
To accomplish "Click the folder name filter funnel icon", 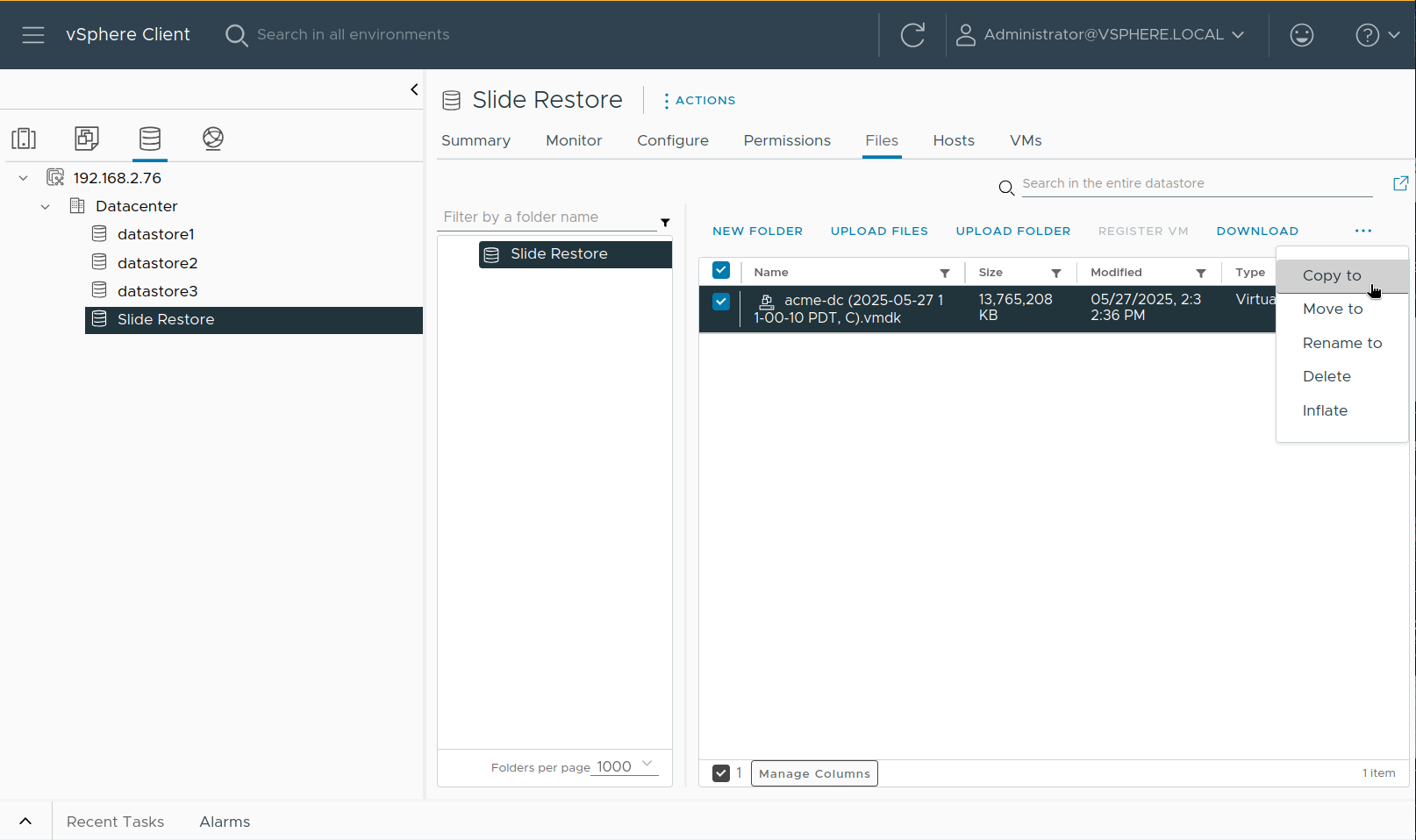I will (x=665, y=223).
